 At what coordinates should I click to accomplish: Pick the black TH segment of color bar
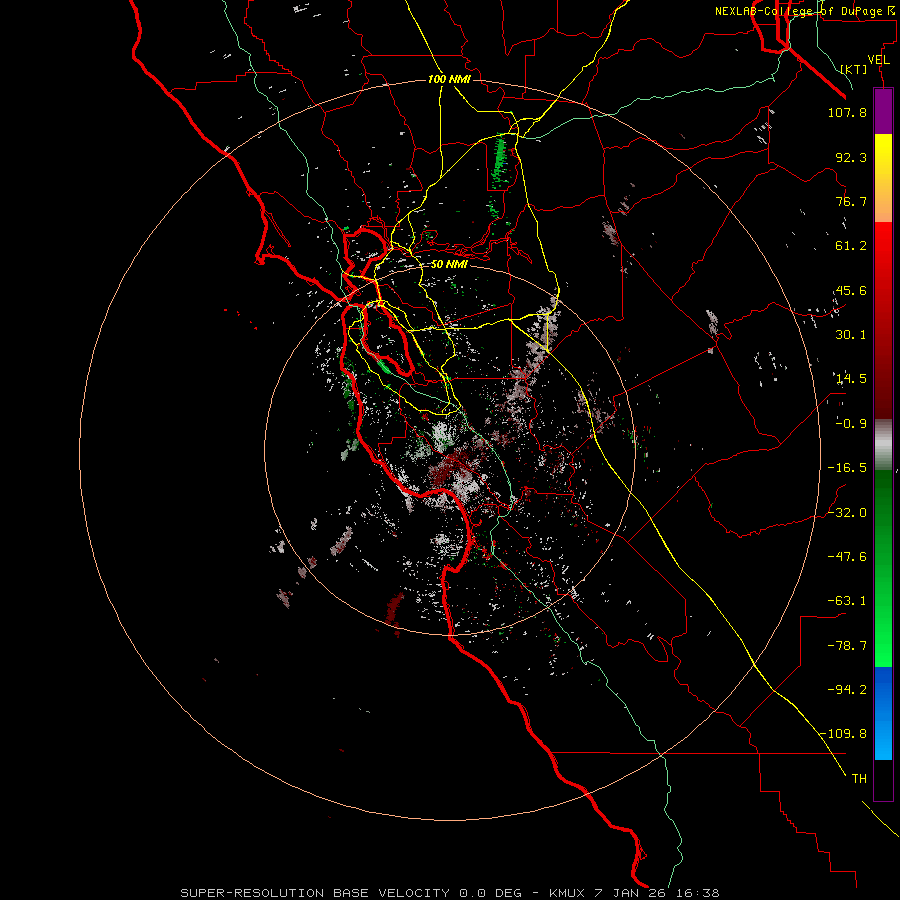pyautogui.click(x=883, y=780)
